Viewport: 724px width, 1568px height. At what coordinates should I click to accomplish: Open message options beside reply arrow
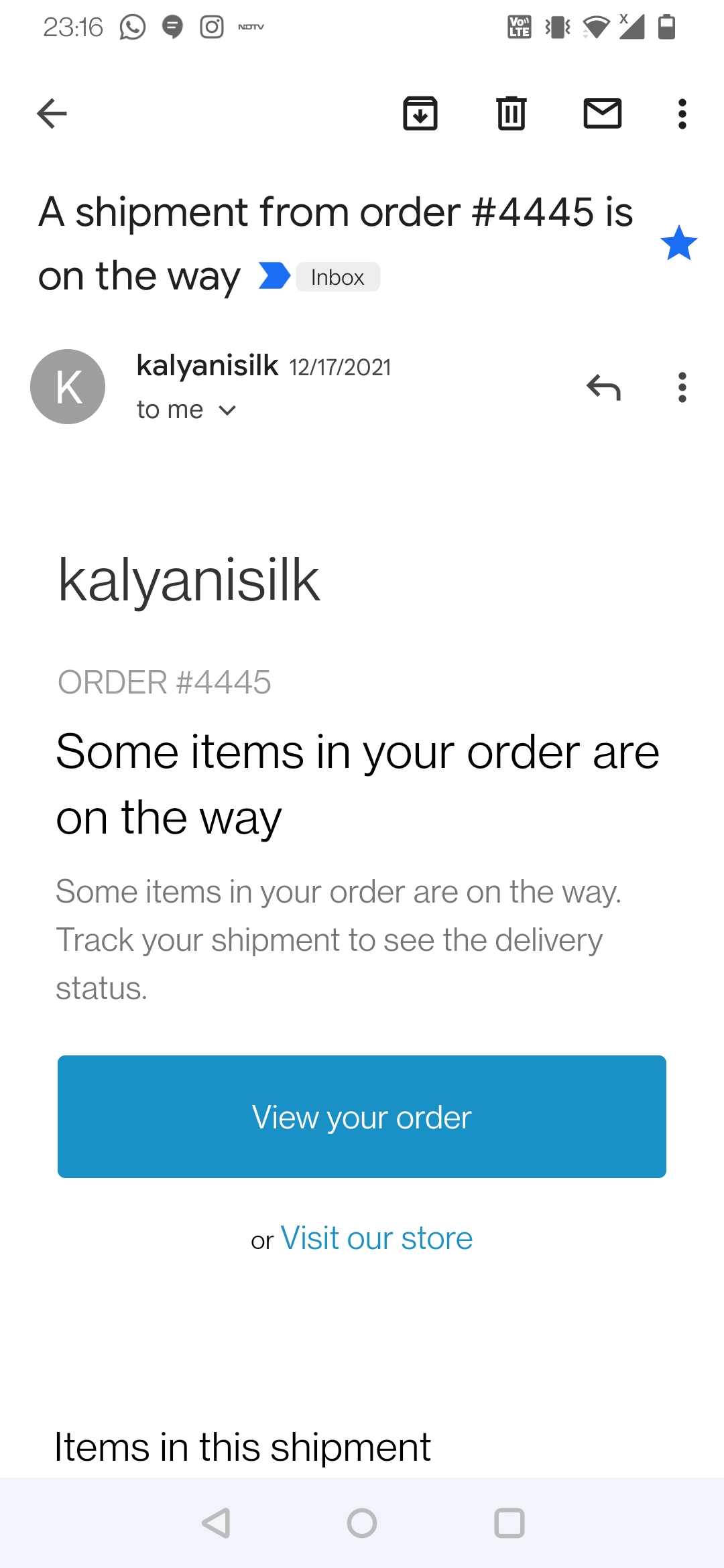(x=682, y=387)
